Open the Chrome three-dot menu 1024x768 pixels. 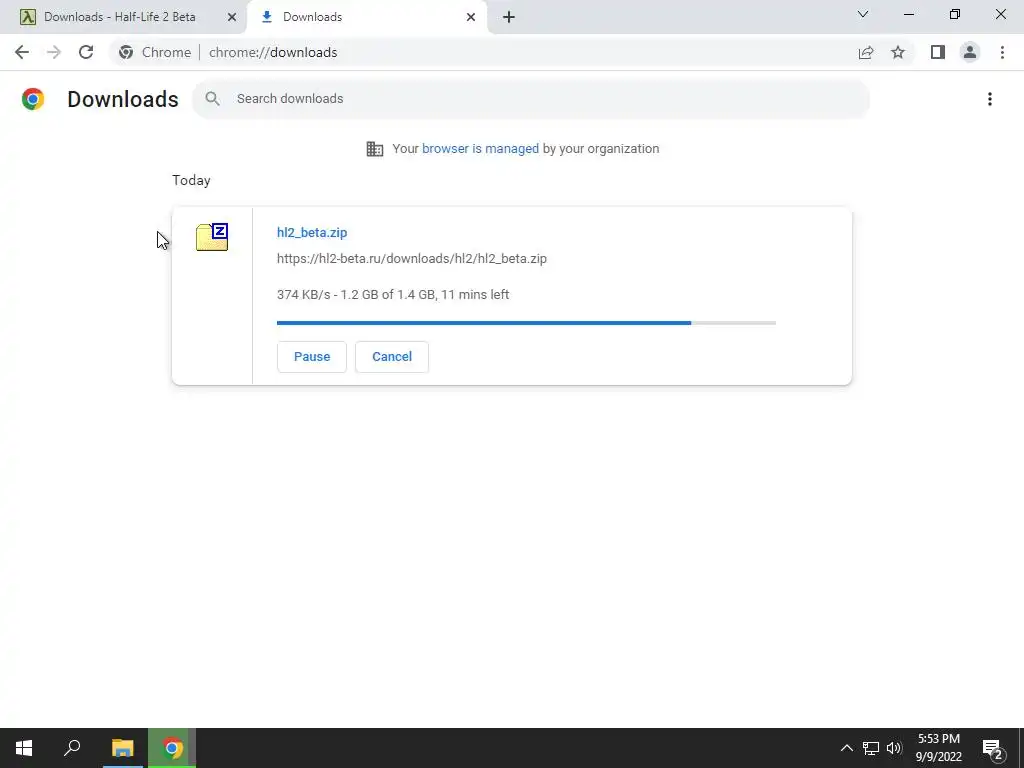(1002, 52)
